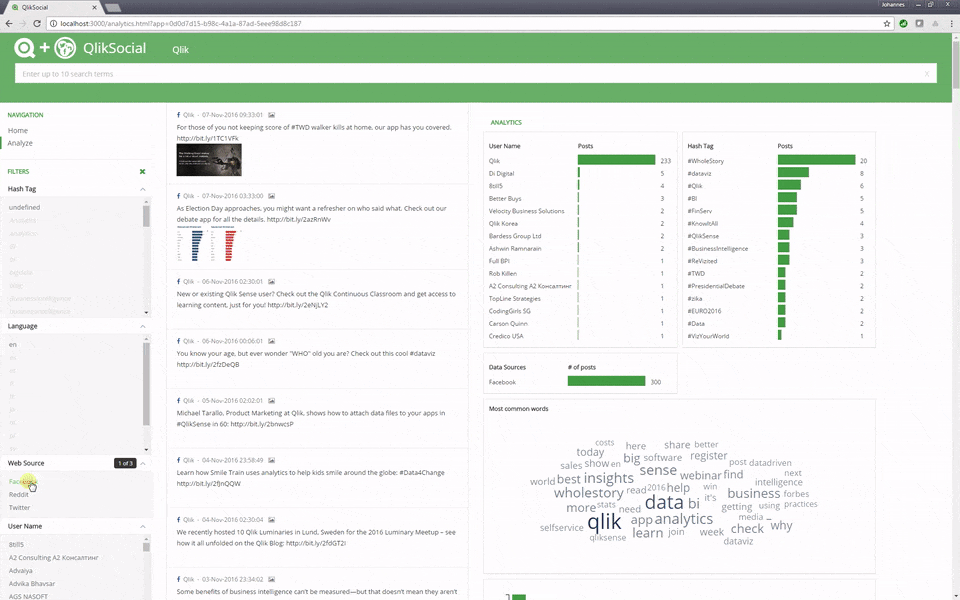Collapse the Web Source filter section

pyautogui.click(x=143, y=463)
